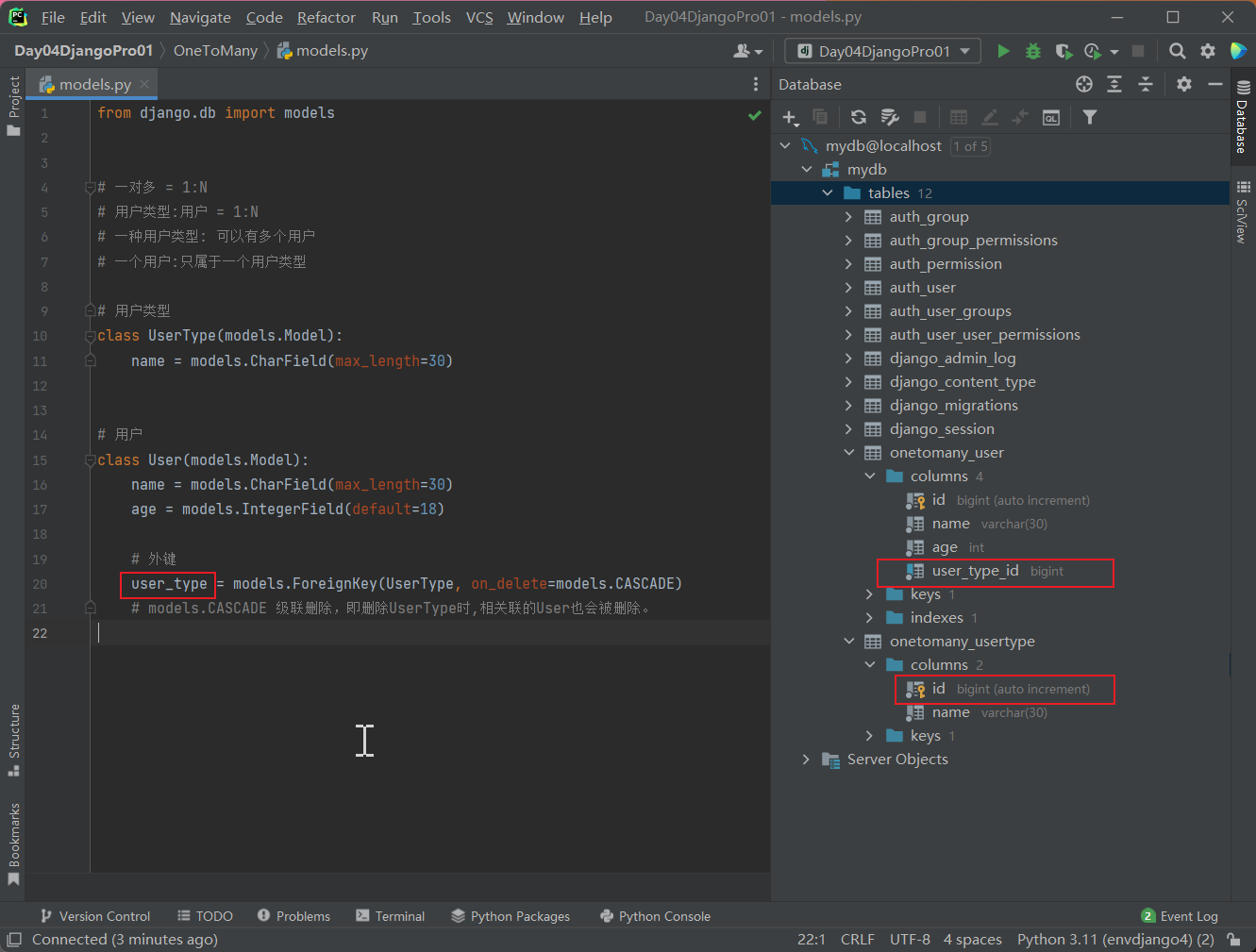Viewport: 1256px width, 952px height.
Task: Open Database panel options gear
Action: [1184, 84]
